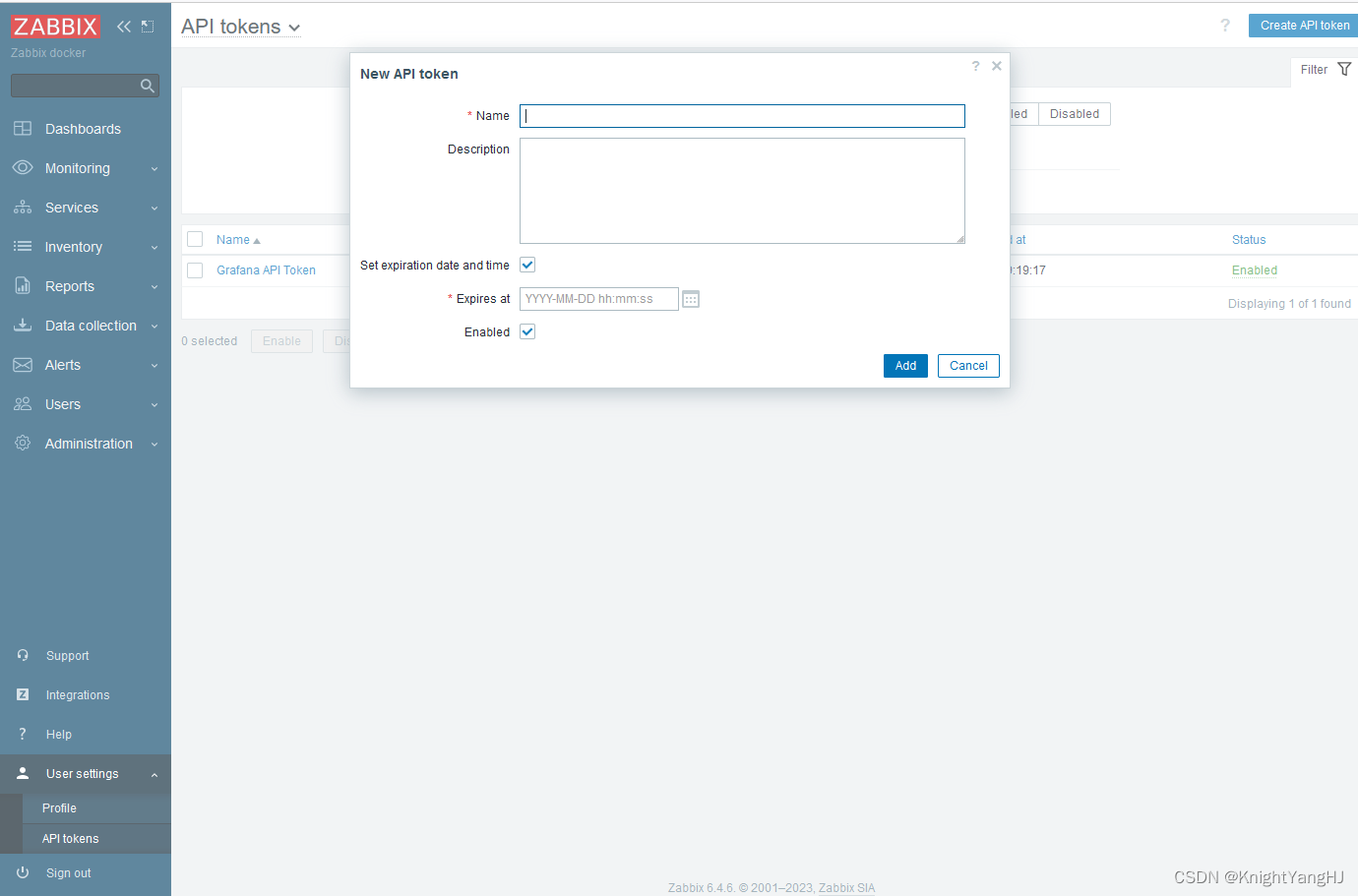Toggle the Enabled checkbox in dialog
The image size is (1358, 896).
[527, 331]
